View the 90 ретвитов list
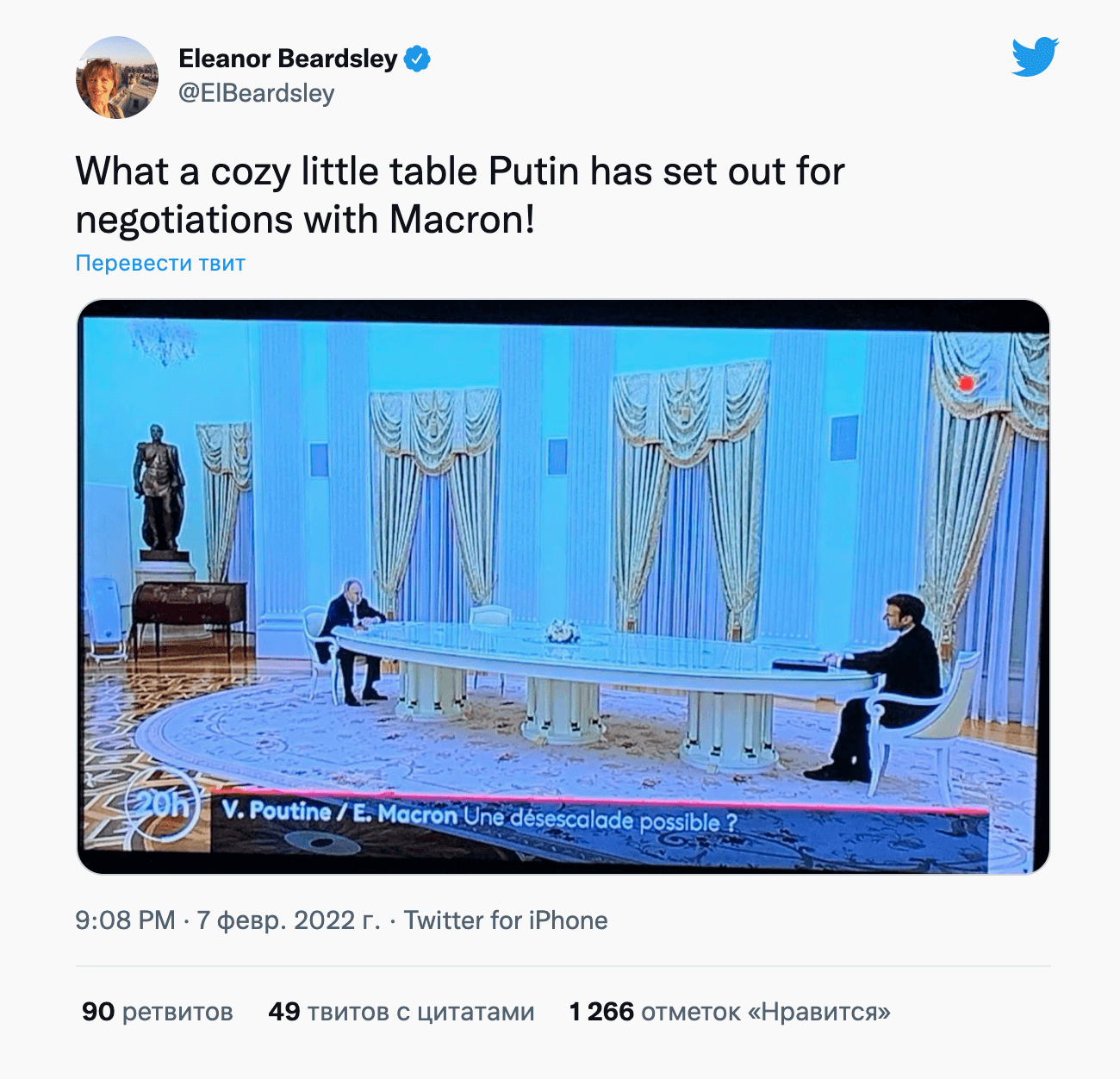The width and height of the screenshot is (1120, 1079). [x=158, y=1012]
